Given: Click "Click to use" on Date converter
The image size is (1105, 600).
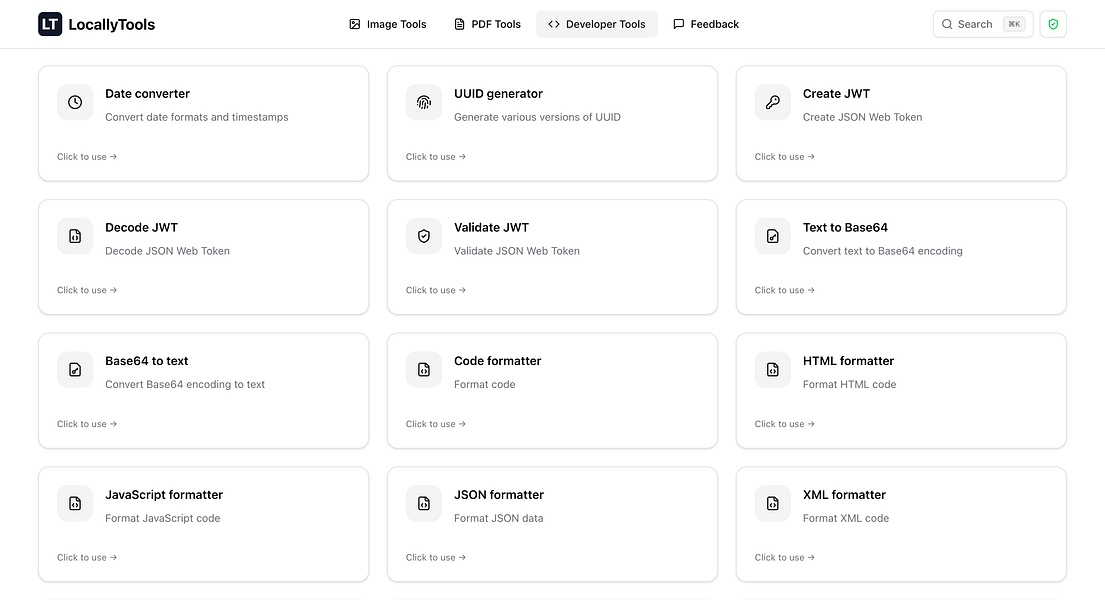Looking at the screenshot, I should point(87,156).
